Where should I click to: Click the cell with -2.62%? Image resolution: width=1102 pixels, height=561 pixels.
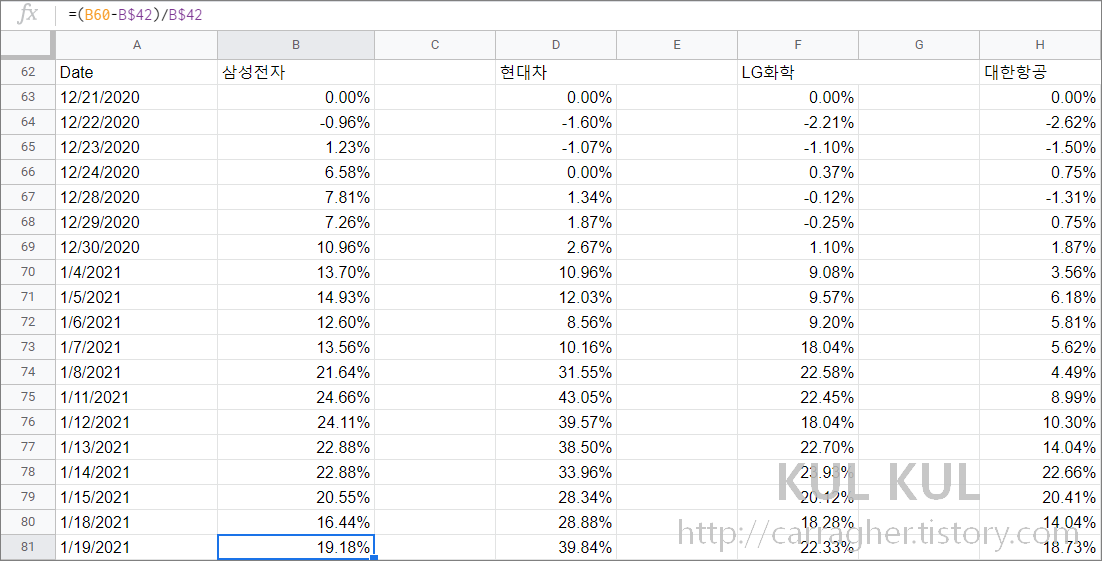[1040, 122]
